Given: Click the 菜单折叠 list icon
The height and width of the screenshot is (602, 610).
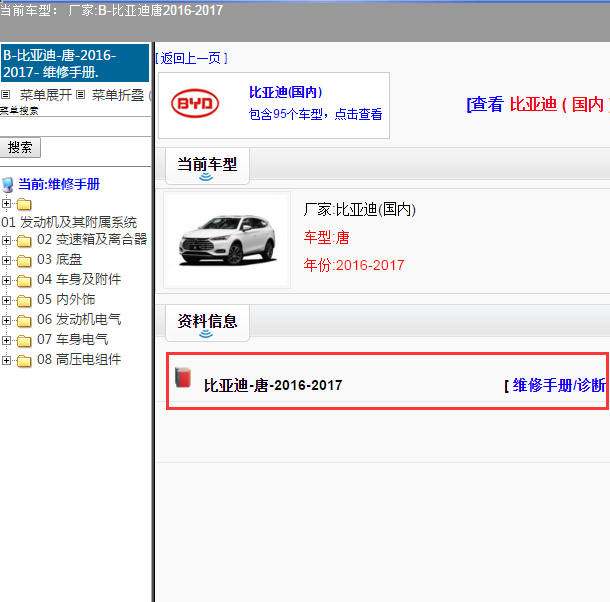Looking at the screenshot, I should click(81, 94).
